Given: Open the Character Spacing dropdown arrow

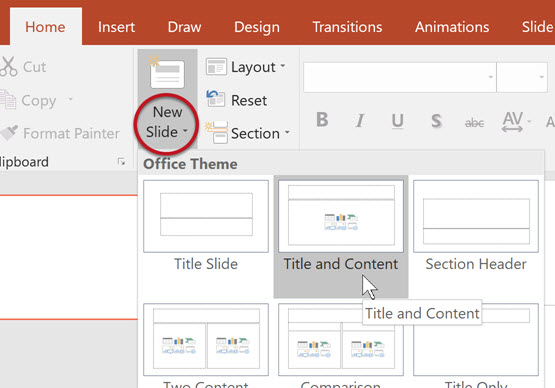Looking at the screenshot, I should [x=529, y=121].
